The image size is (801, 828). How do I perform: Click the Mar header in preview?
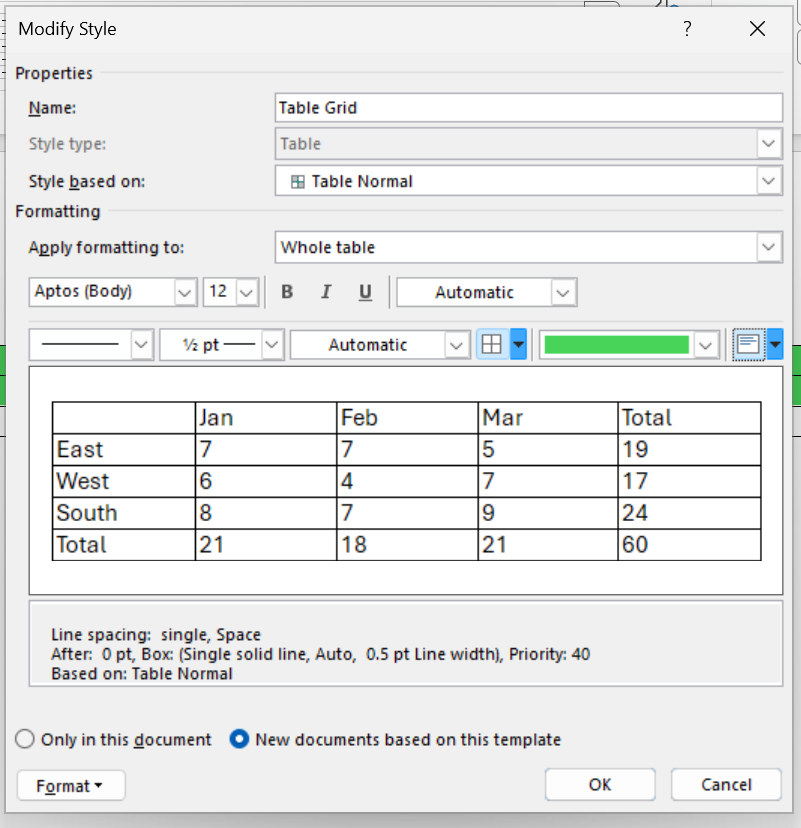pos(502,418)
